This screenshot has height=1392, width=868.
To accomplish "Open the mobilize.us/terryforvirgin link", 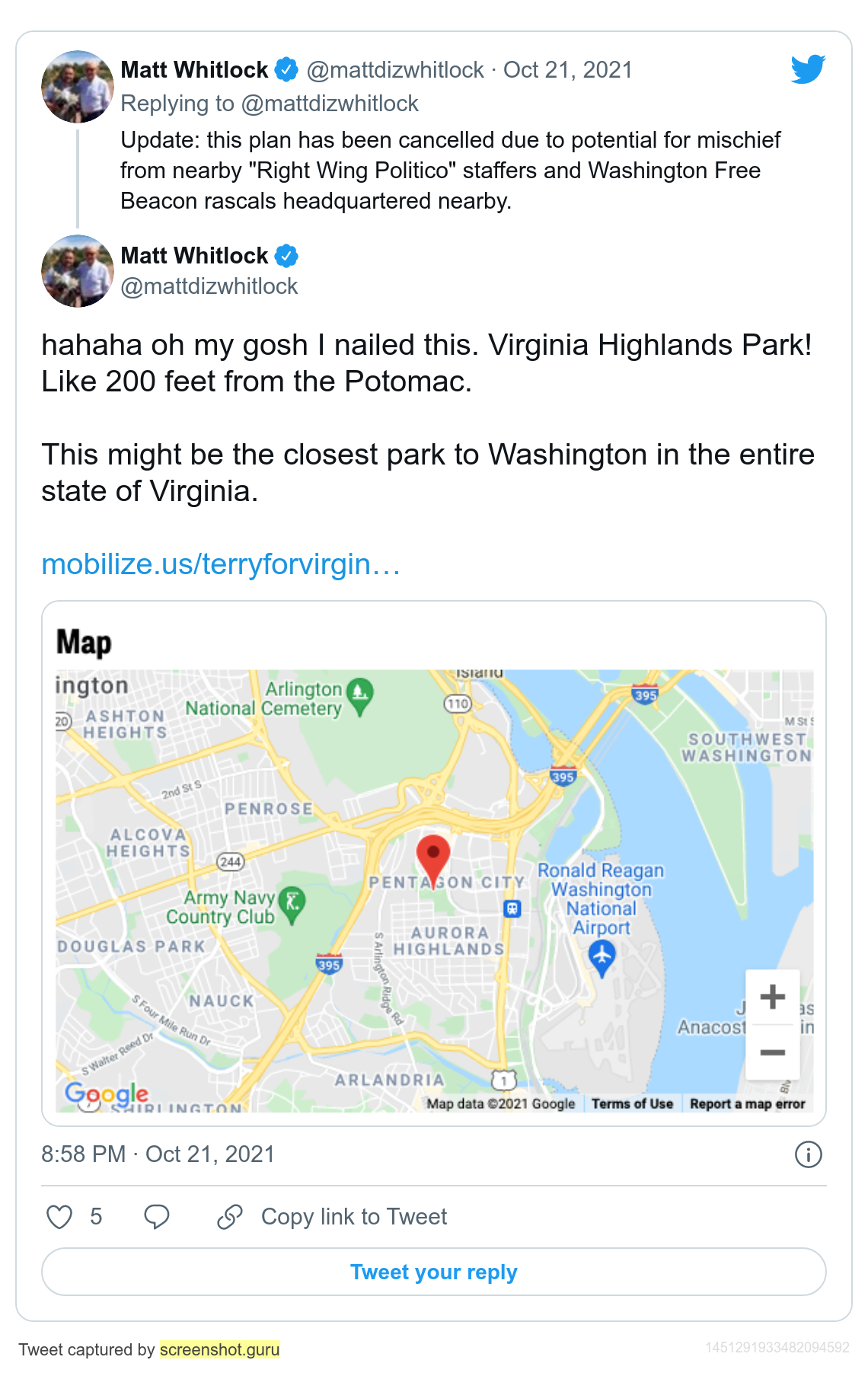I will (221, 564).
